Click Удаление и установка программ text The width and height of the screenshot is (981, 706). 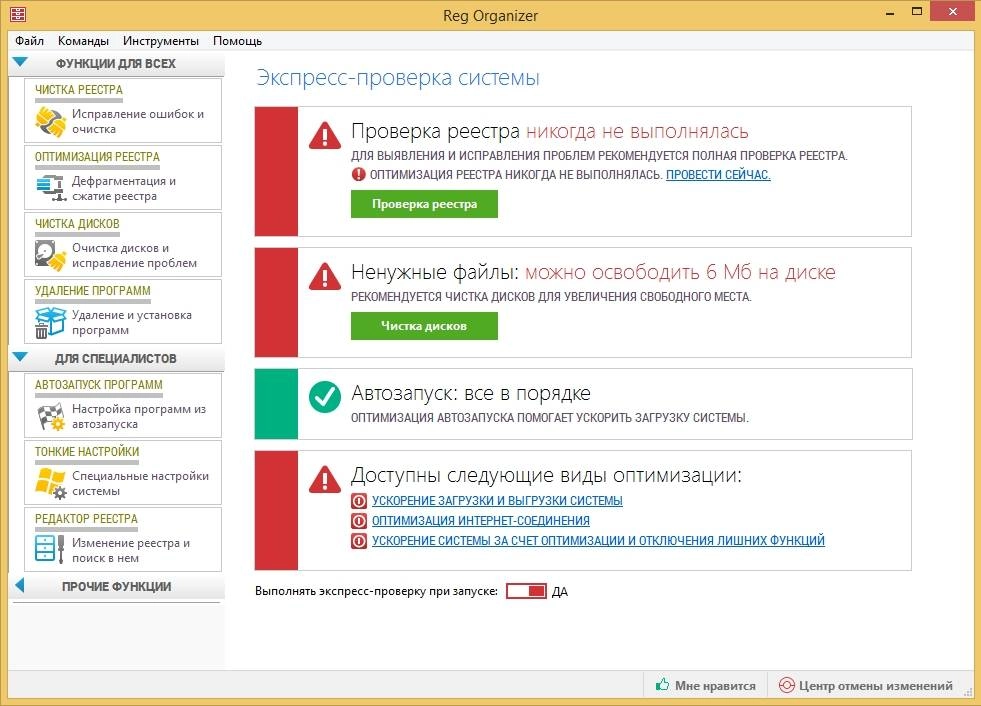pyautogui.click(x=131, y=322)
